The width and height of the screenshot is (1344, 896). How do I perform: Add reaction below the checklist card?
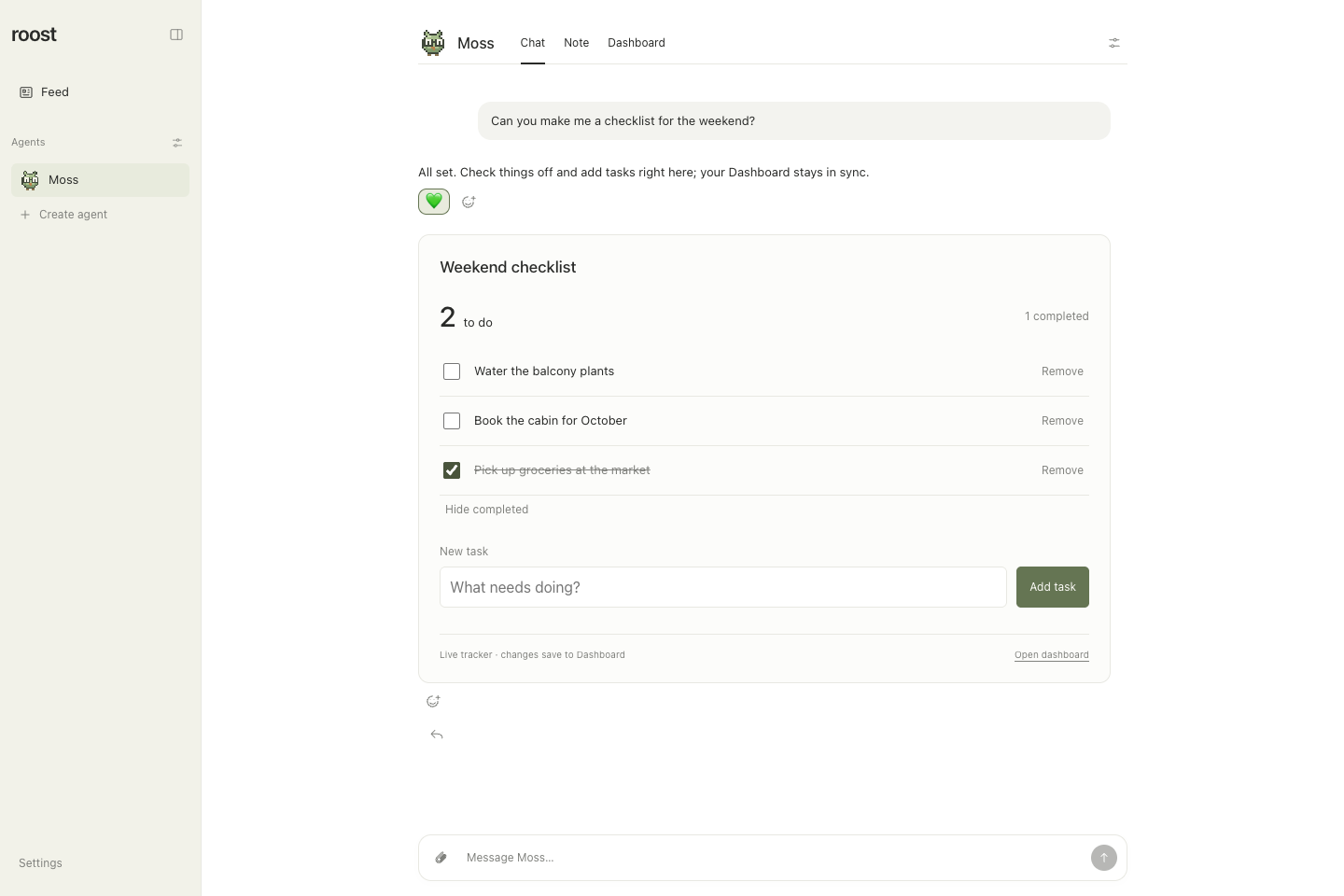[x=433, y=701]
